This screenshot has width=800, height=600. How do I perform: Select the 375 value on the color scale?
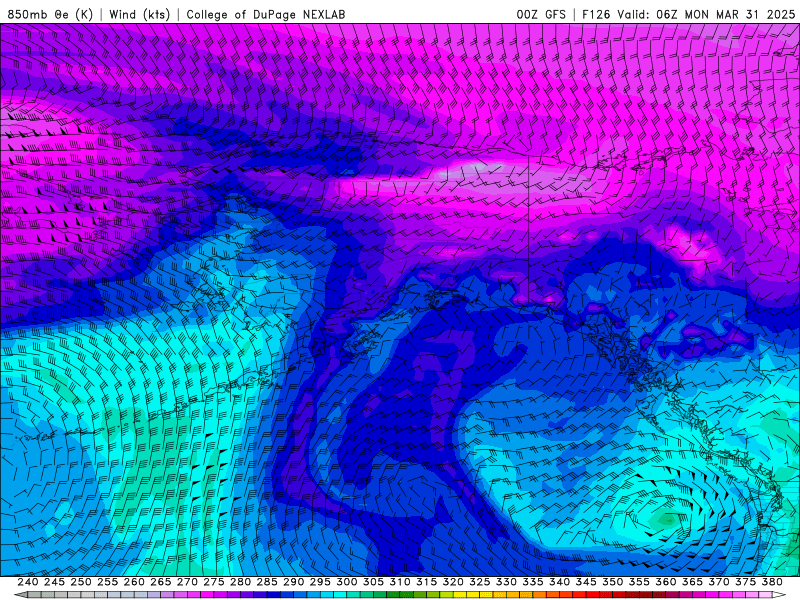pyautogui.click(x=745, y=582)
